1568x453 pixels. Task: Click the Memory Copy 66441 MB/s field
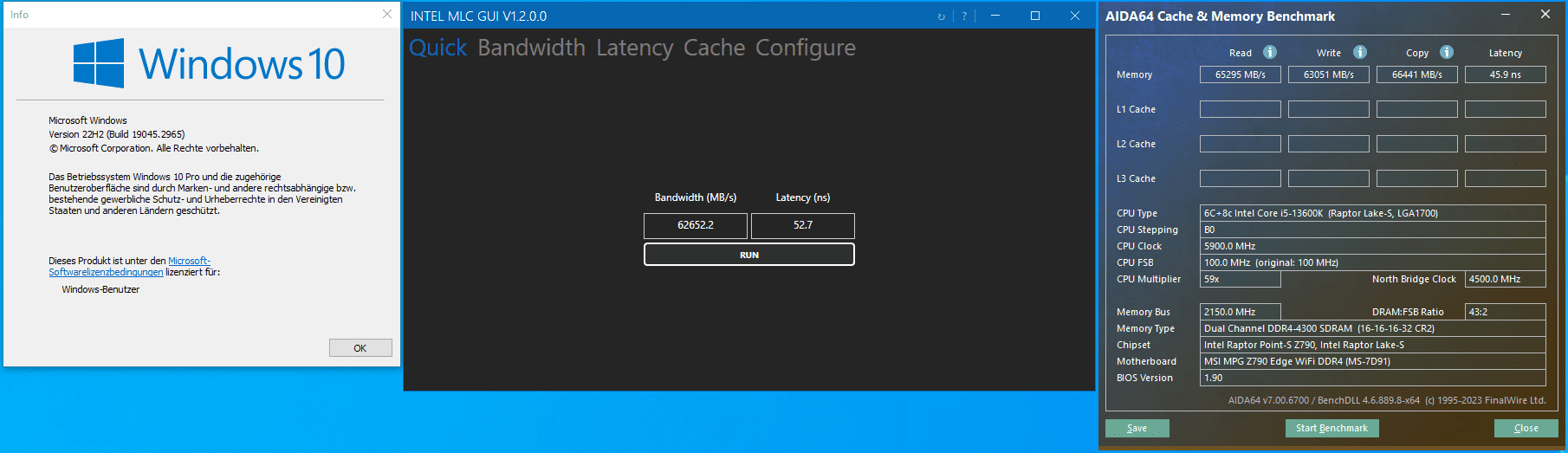1417,74
